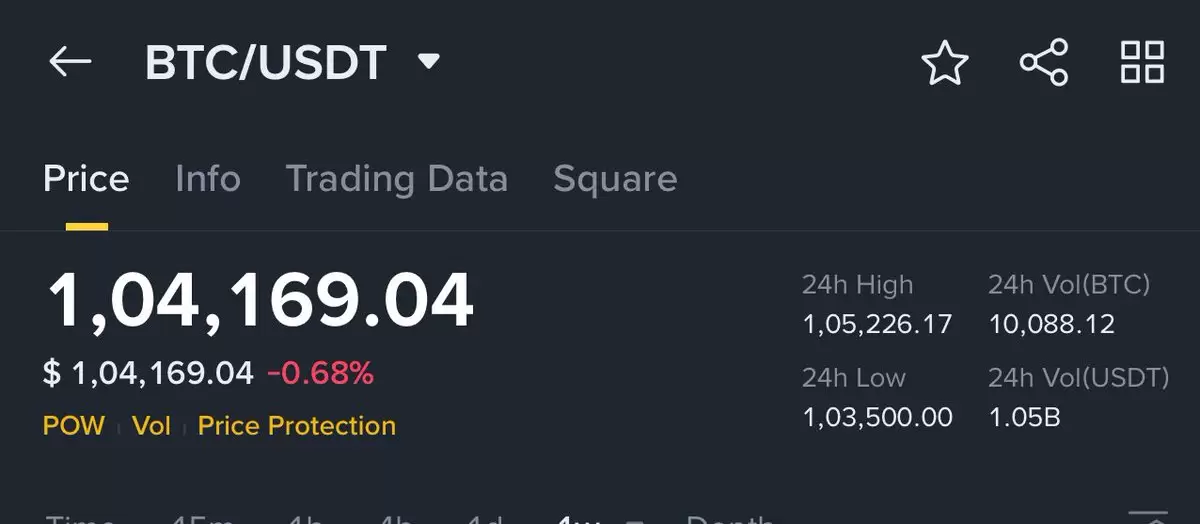
Task: Switch to the Info tab
Action: (x=207, y=179)
